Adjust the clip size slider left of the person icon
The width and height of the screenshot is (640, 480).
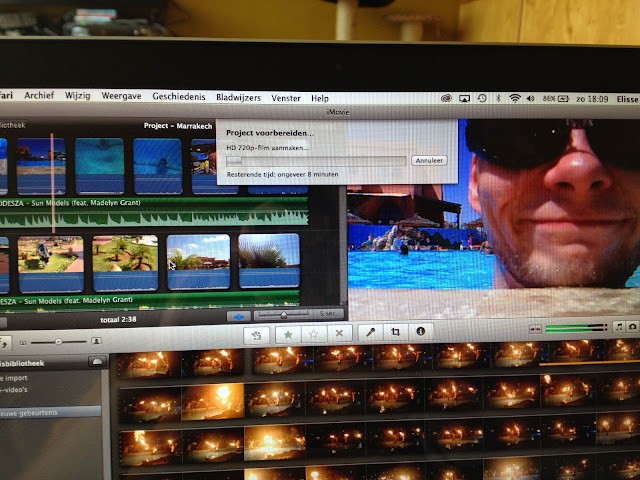[x=58, y=342]
